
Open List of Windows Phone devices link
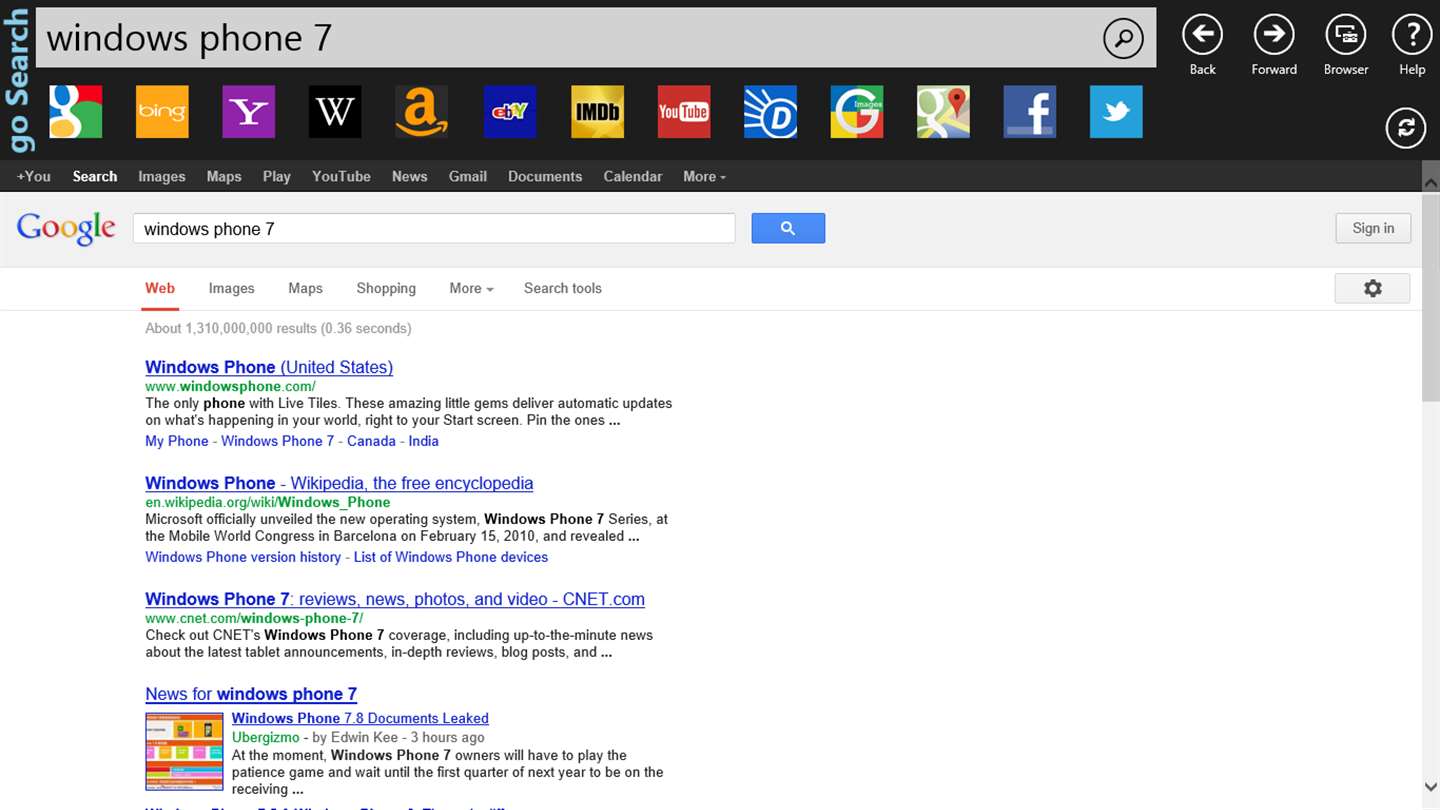pyautogui.click(x=451, y=557)
